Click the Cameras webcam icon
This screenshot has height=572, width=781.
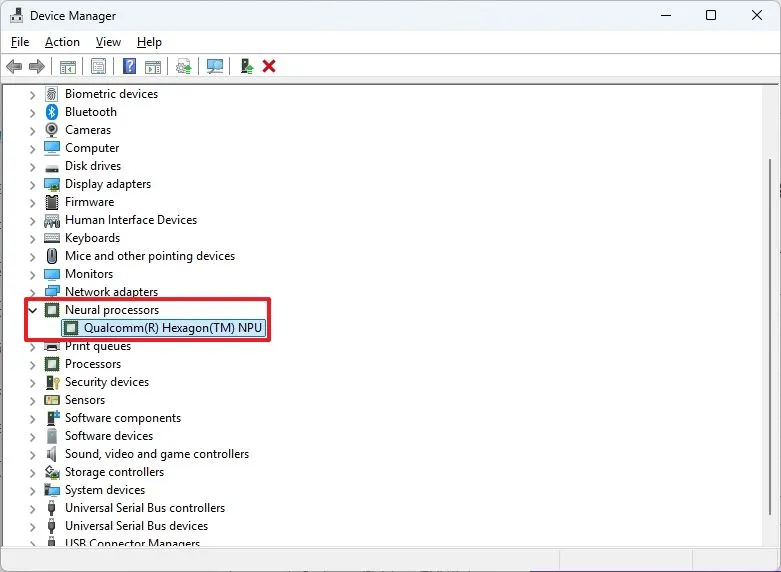(52, 130)
